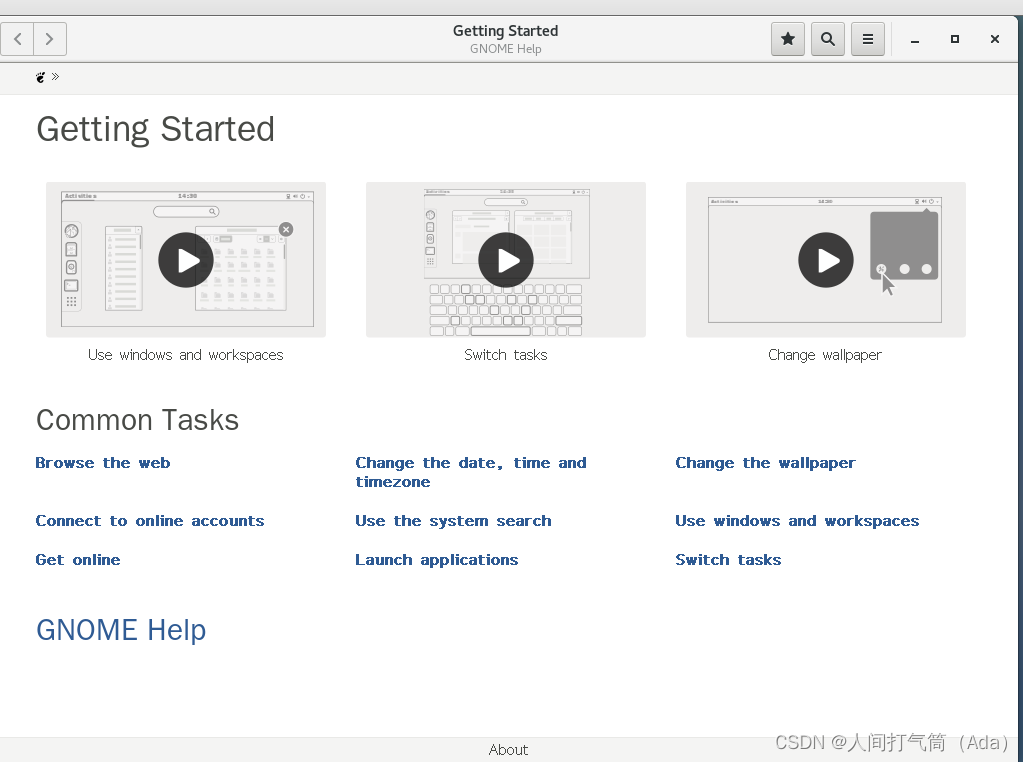Click the Change wallpaper video caption
The height and width of the screenshot is (762, 1023).
tap(825, 355)
